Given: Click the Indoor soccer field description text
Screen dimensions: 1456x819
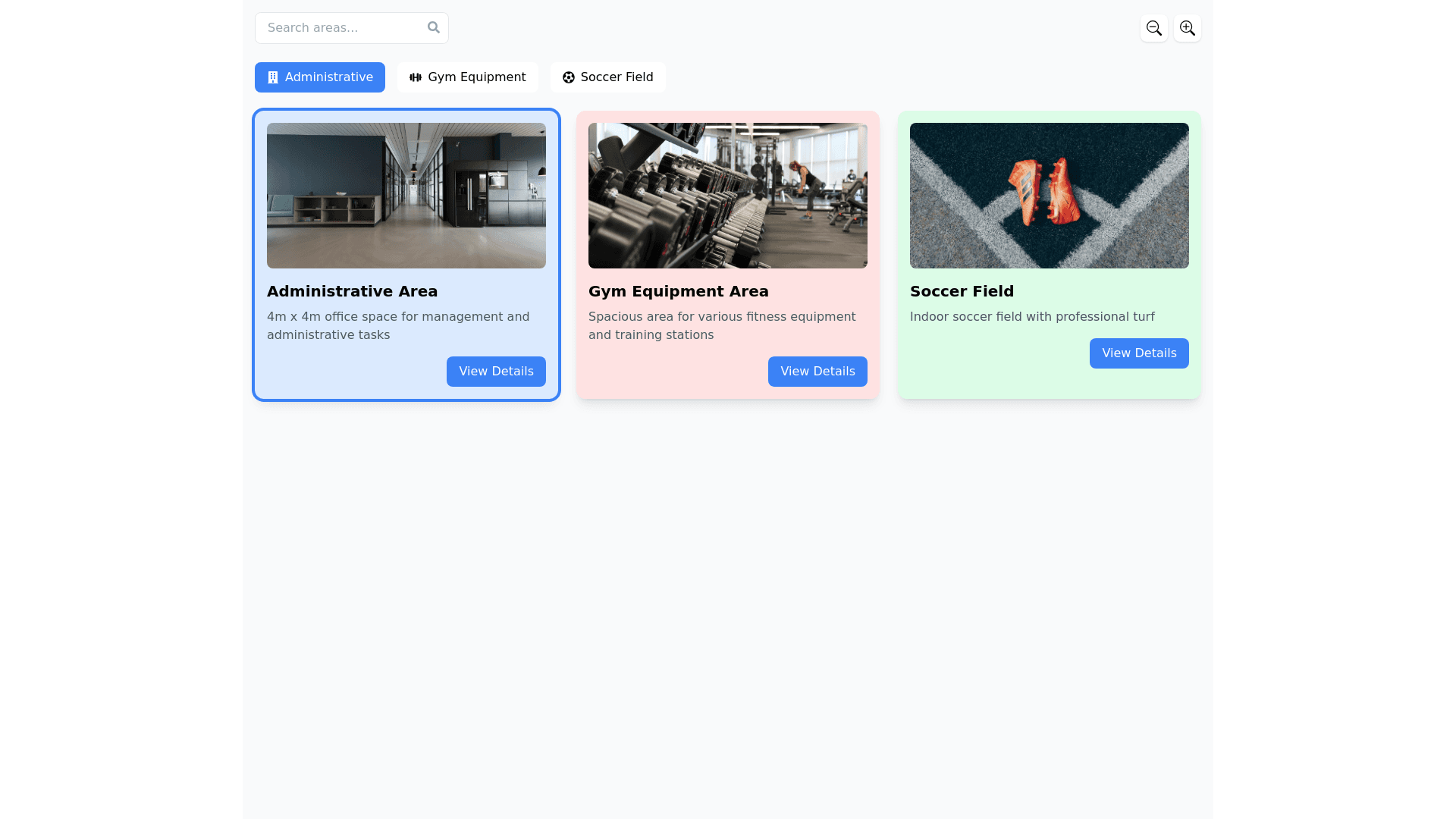Looking at the screenshot, I should pos(1032,317).
